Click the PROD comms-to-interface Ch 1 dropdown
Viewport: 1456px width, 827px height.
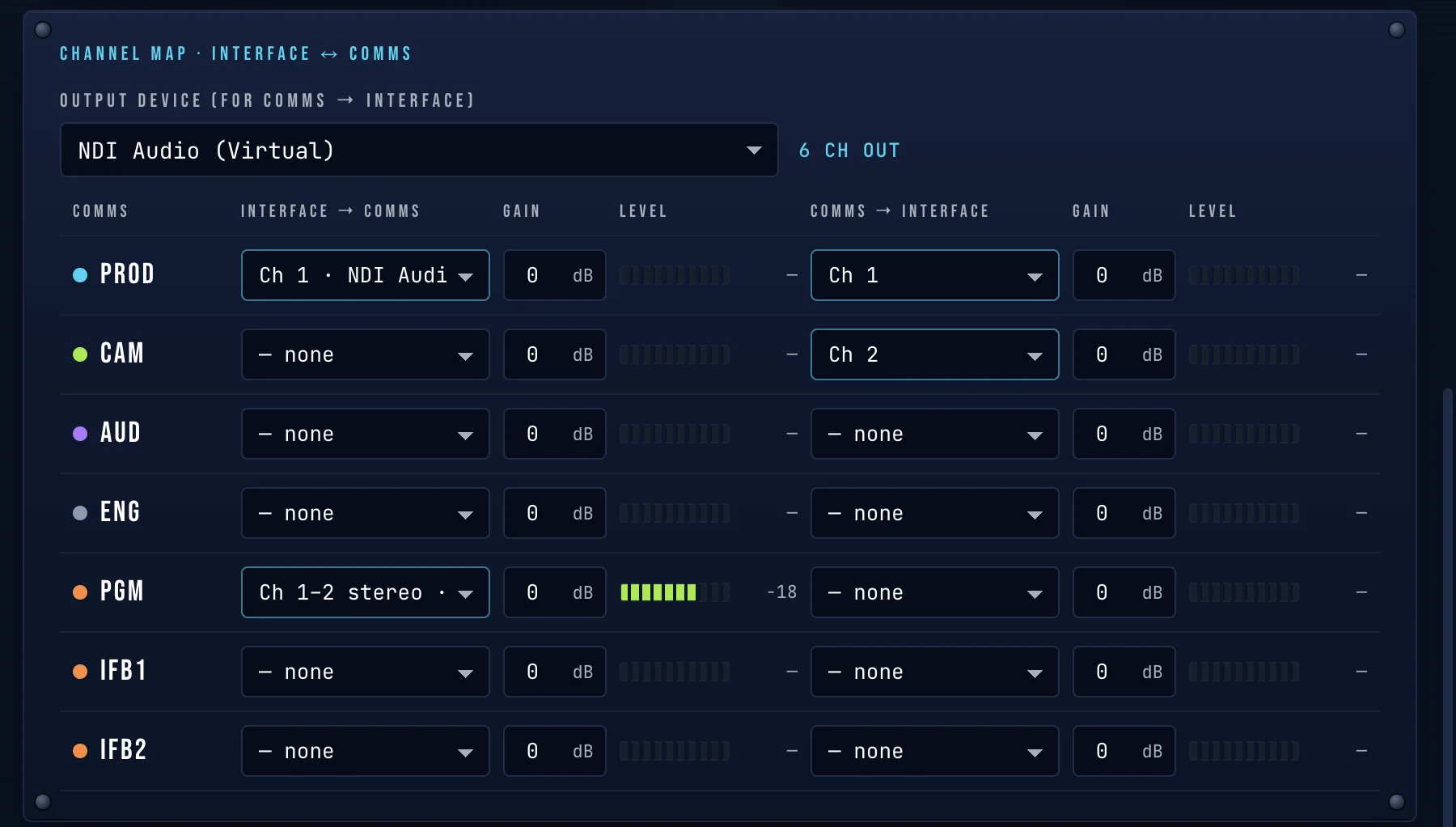[x=935, y=275]
